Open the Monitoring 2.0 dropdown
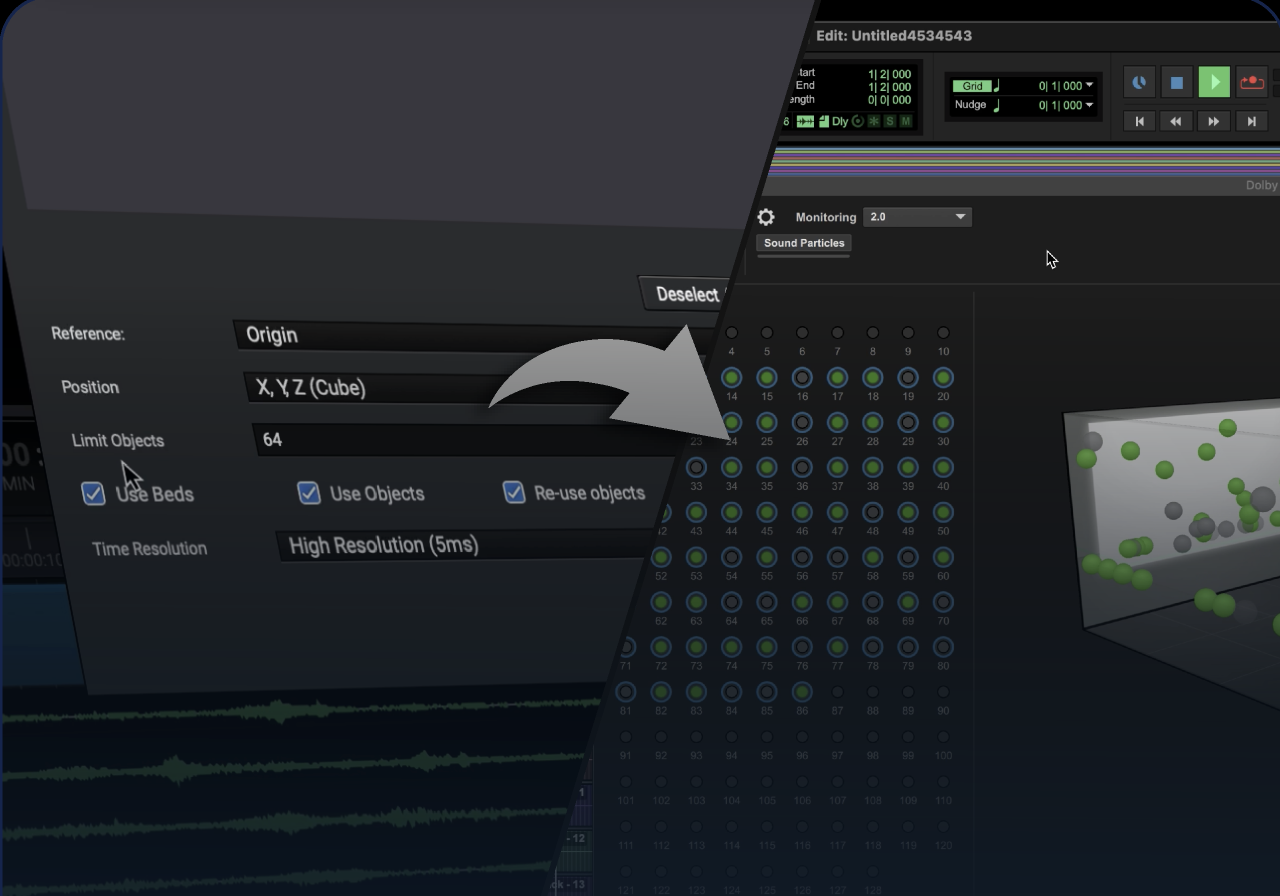The height and width of the screenshot is (896, 1280). [x=918, y=217]
